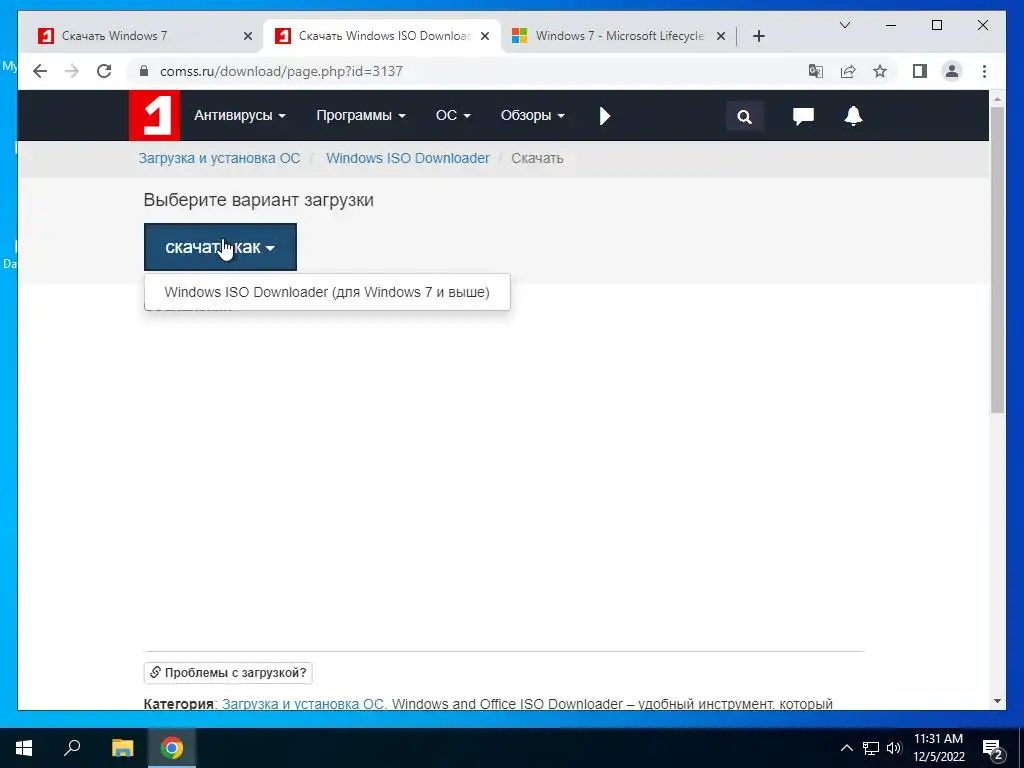Select the 'Скачать Windows ISO Downloader' tab
1024x768 pixels.
point(382,36)
